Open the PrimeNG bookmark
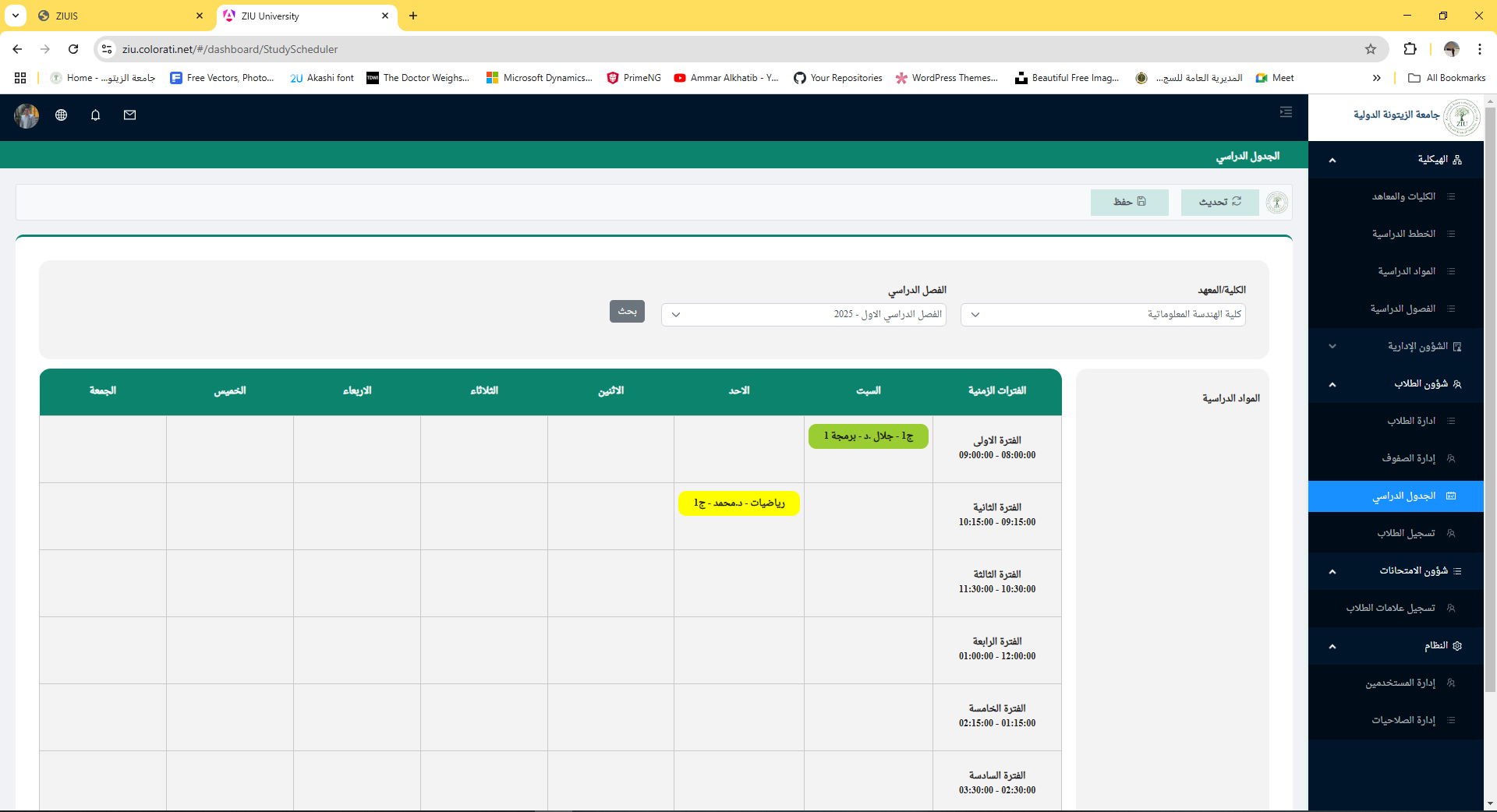The height and width of the screenshot is (812, 1497). 634,78
